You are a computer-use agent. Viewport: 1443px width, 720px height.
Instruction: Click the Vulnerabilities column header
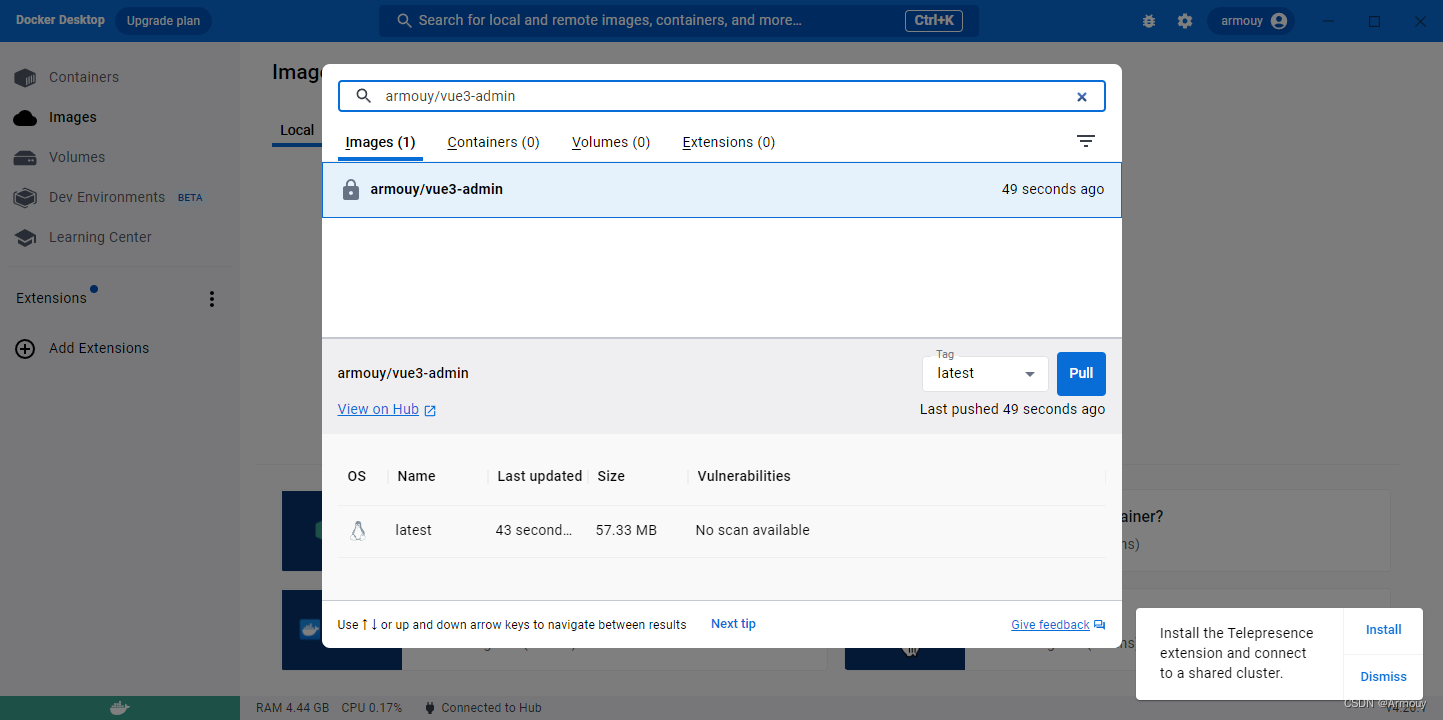pyautogui.click(x=744, y=476)
